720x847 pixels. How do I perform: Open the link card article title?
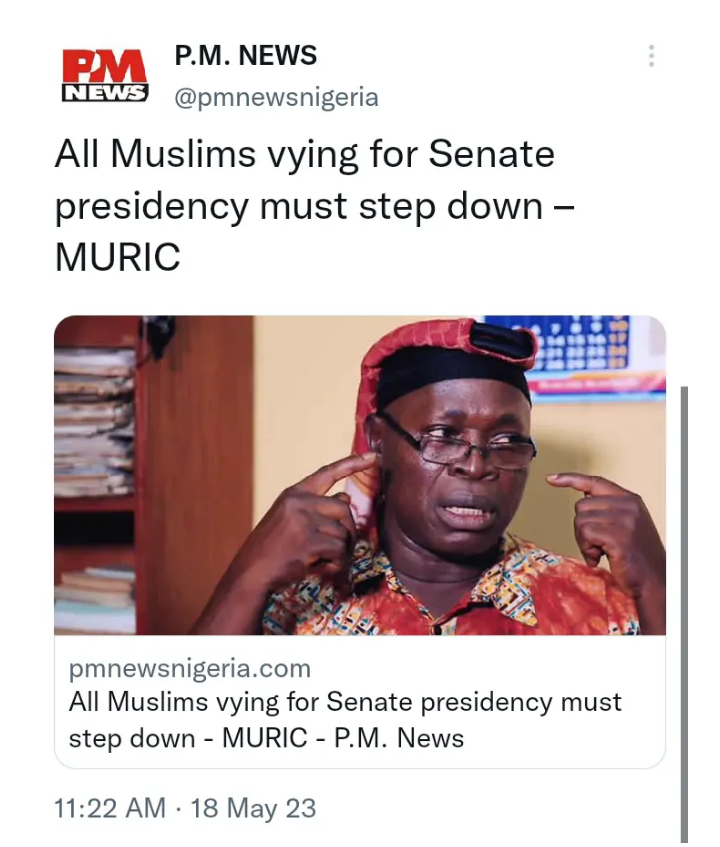(346, 720)
